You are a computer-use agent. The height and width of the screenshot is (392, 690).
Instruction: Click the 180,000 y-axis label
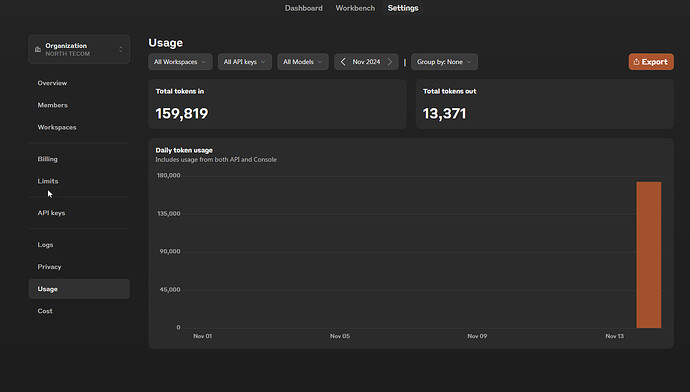point(169,176)
